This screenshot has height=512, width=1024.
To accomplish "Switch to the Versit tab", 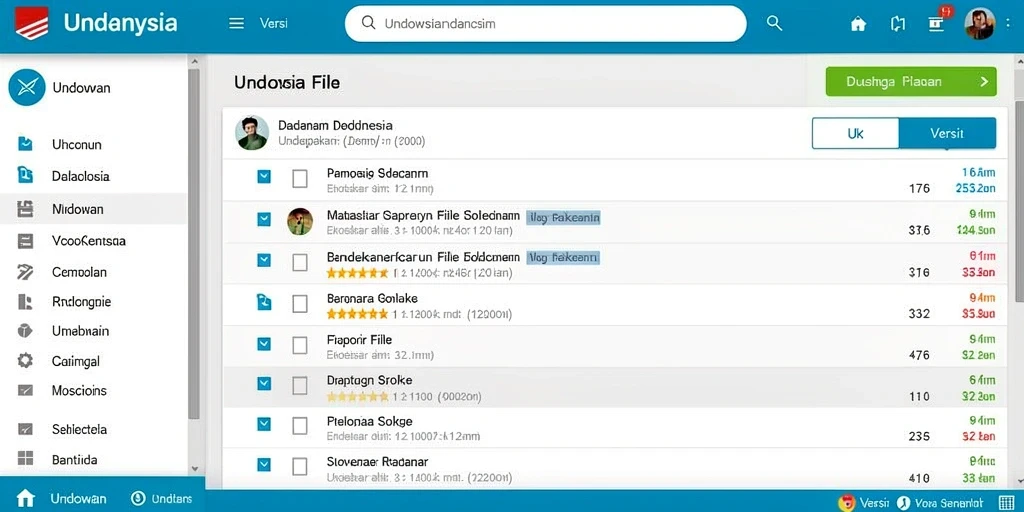I will tap(947, 133).
